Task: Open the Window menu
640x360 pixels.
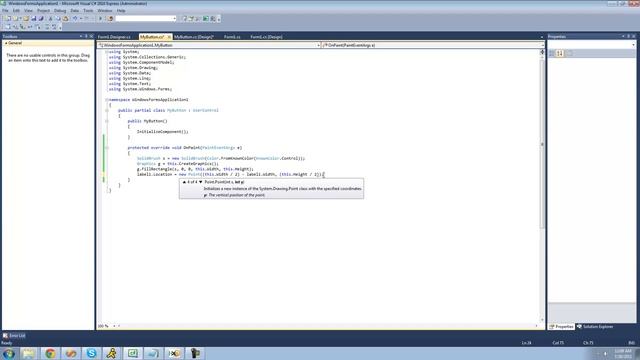Action: 105,11
